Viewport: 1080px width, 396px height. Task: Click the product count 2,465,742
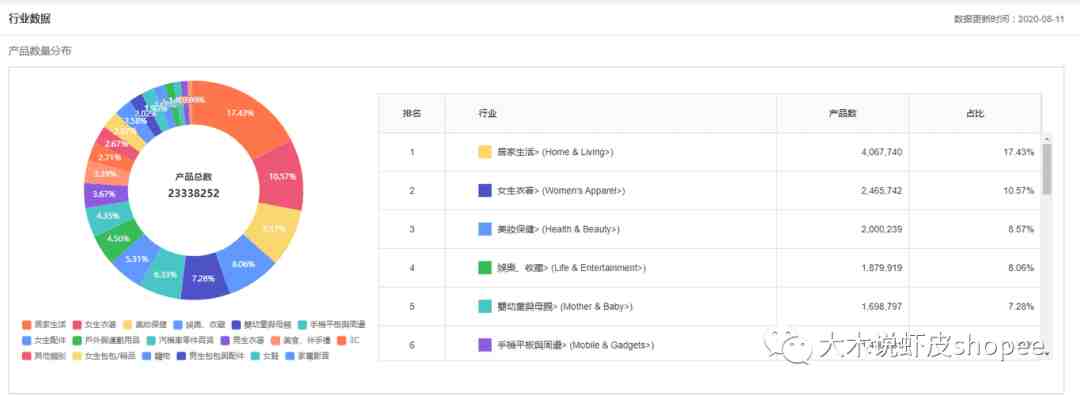[x=882, y=190]
